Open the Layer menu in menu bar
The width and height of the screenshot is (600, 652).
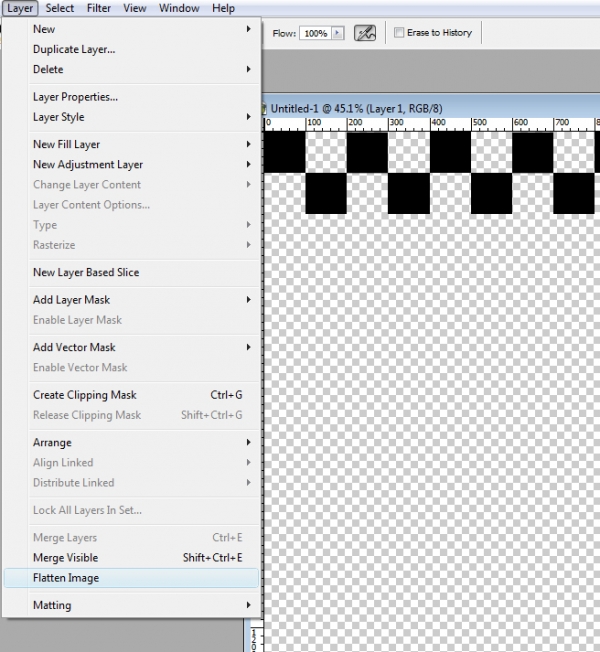coord(20,8)
